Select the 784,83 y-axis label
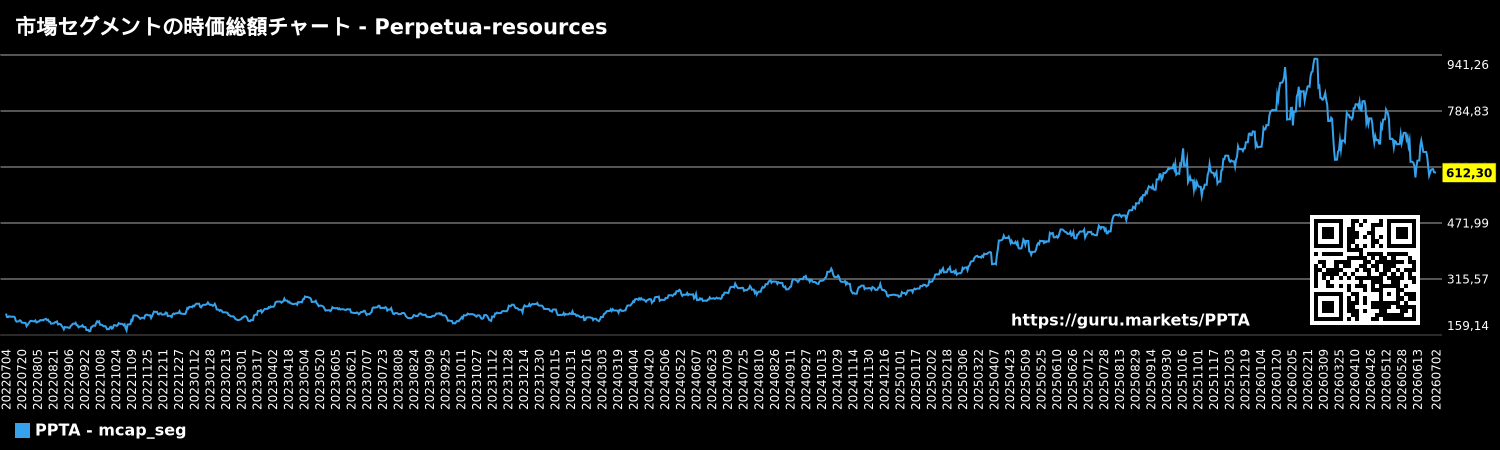Viewport: 1500px width, 450px height. [x=1468, y=111]
